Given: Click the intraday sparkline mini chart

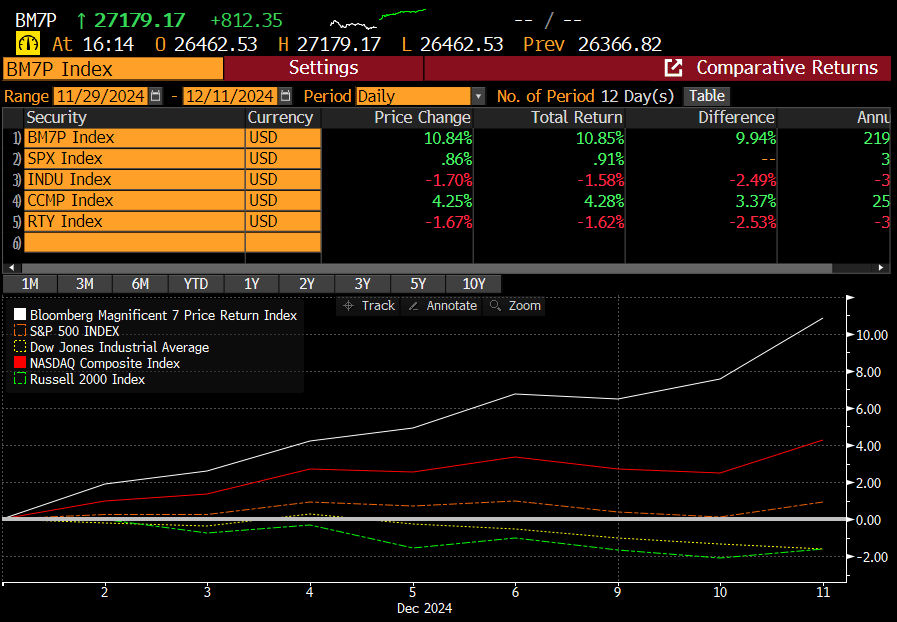Looking at the screenshot, I should pos(378,19).
